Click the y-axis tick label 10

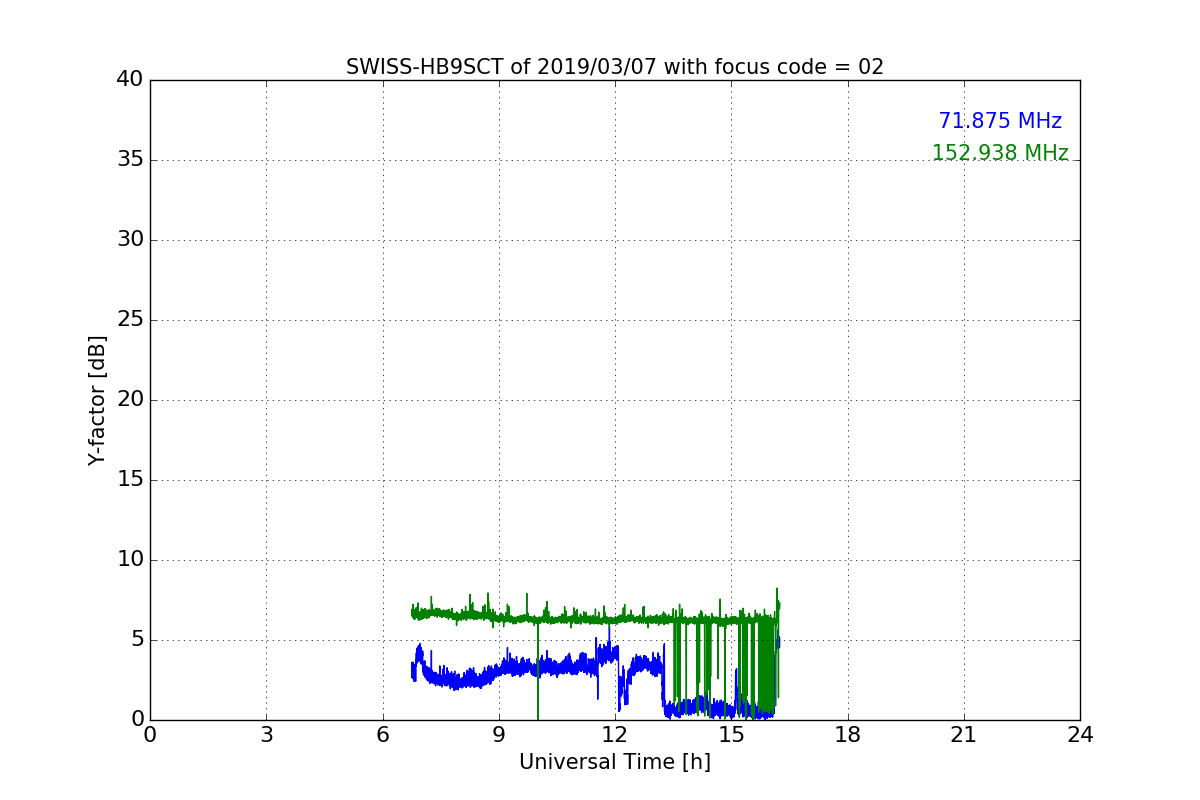[130, 560]
